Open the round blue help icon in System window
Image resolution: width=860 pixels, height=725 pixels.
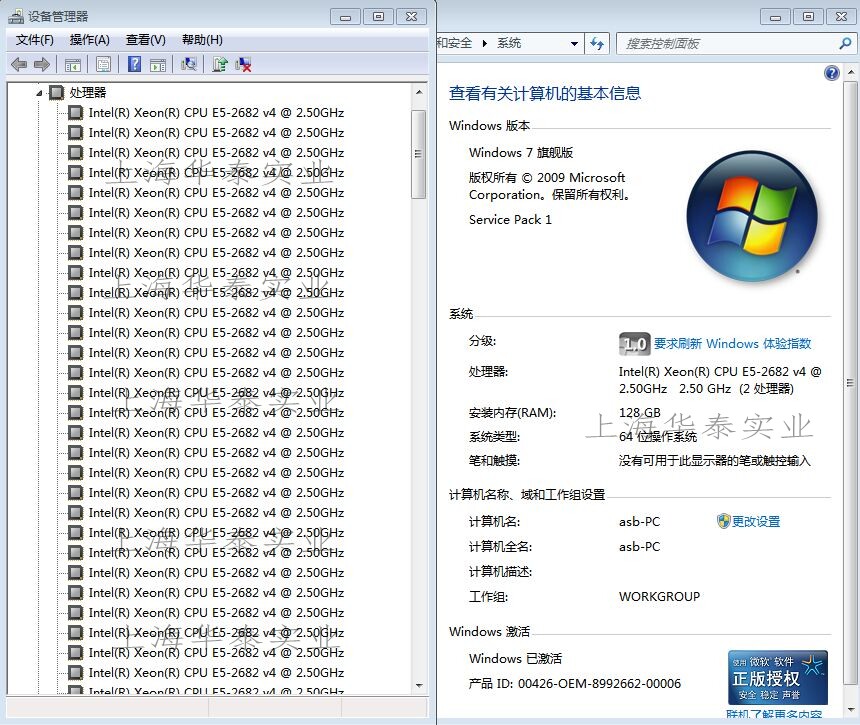point(831,73)
